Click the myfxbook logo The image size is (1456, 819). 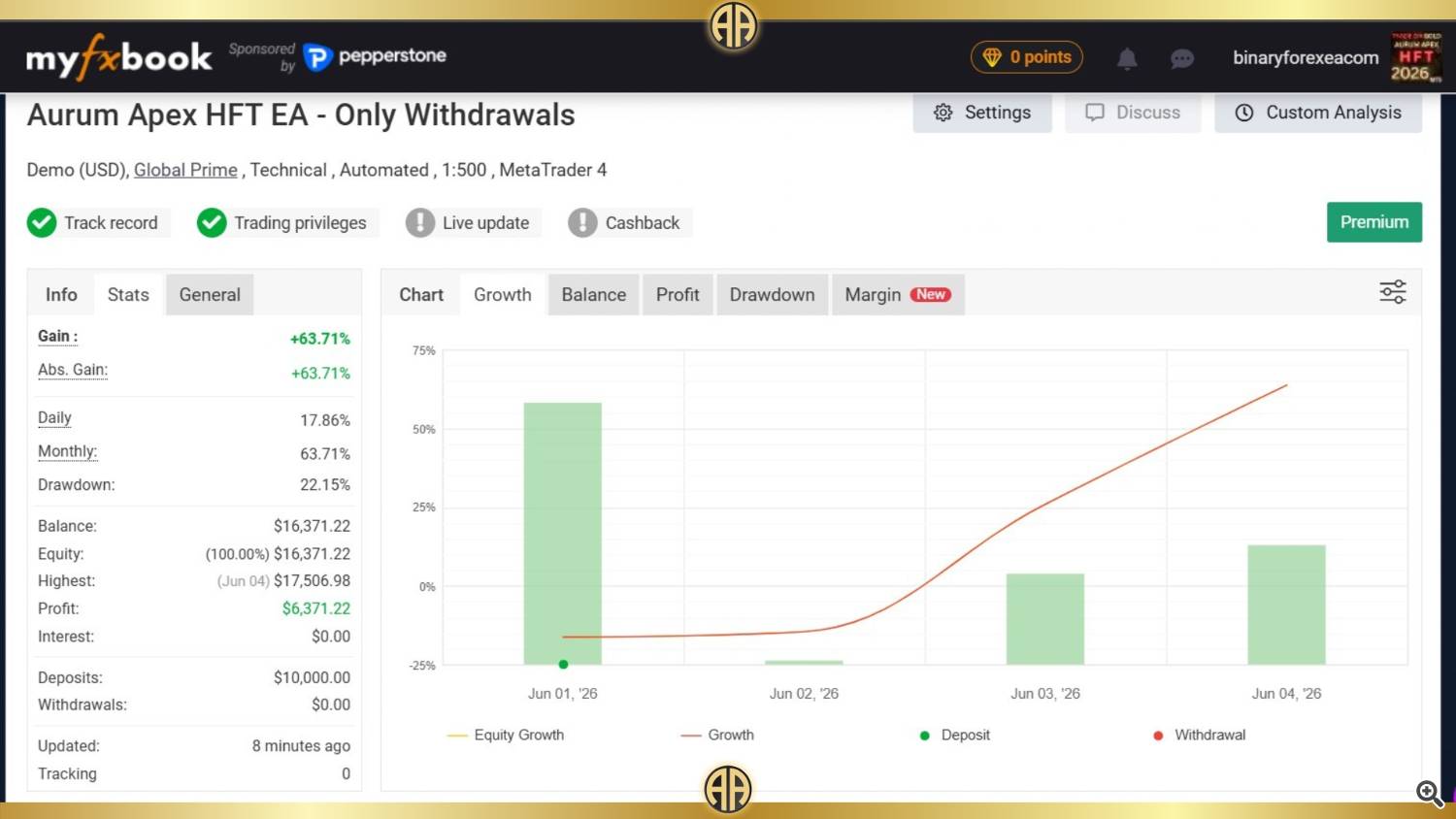click(118, 57)
